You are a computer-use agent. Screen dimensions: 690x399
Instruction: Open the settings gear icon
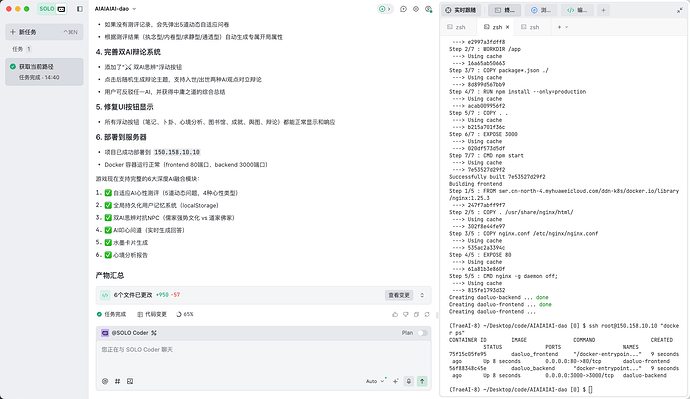[x=416, y=9]
